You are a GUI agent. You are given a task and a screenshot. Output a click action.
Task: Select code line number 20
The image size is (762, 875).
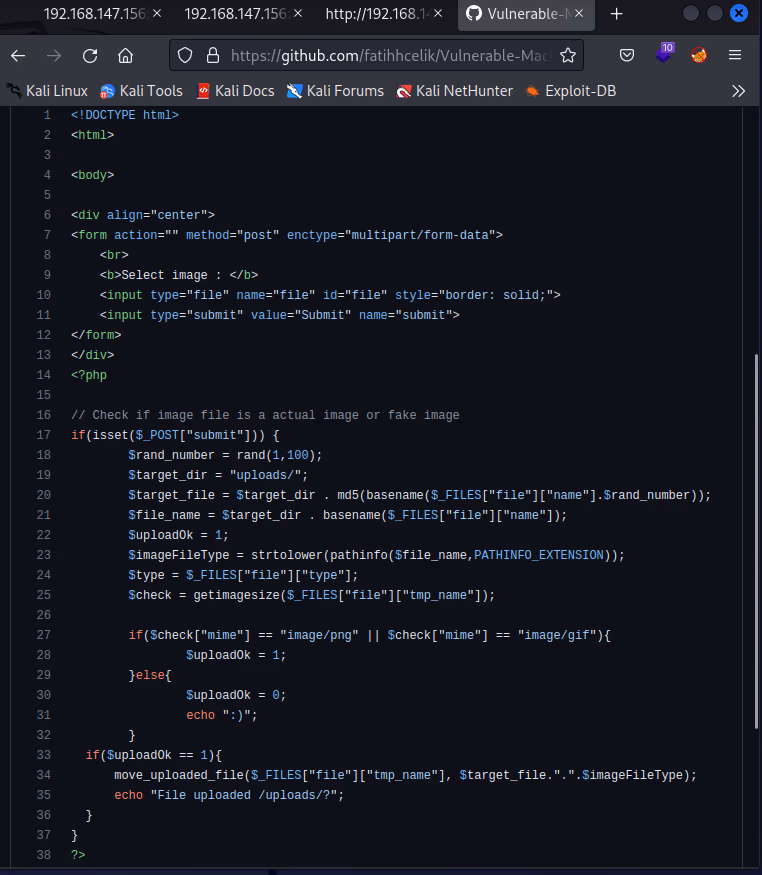tap(44, 495)
